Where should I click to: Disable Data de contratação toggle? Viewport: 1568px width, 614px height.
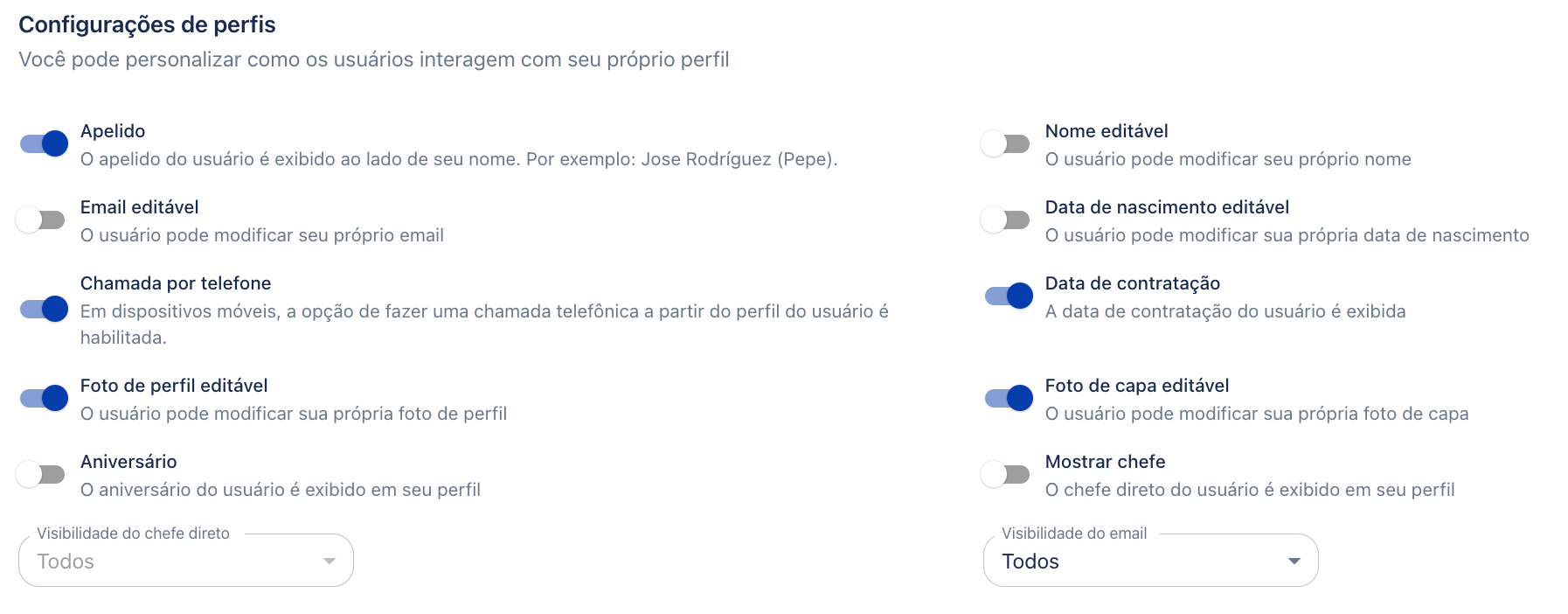pos(1009,297)
